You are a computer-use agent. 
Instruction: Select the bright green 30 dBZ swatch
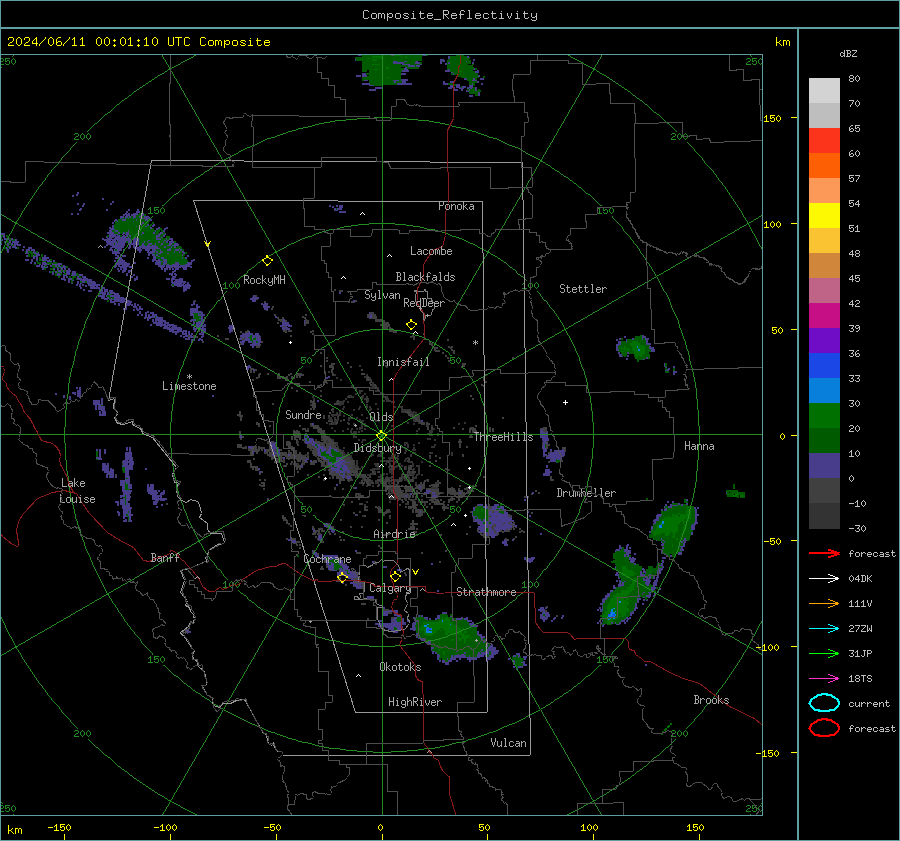[824, 416]
